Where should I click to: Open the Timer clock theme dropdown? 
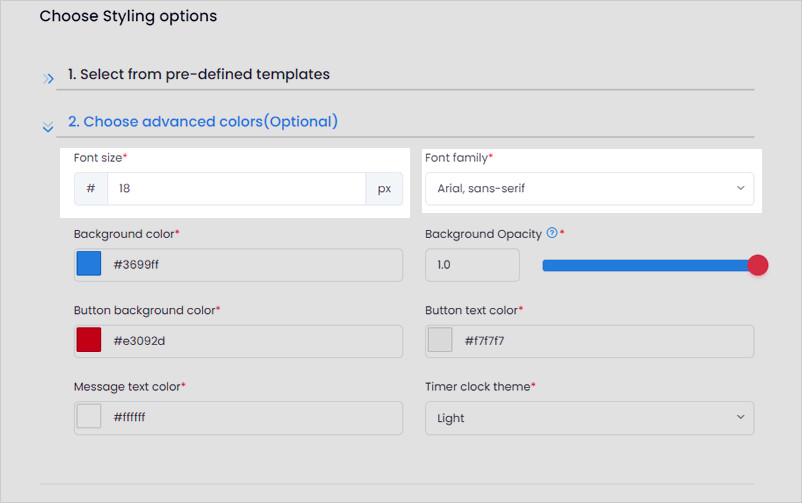589,418
